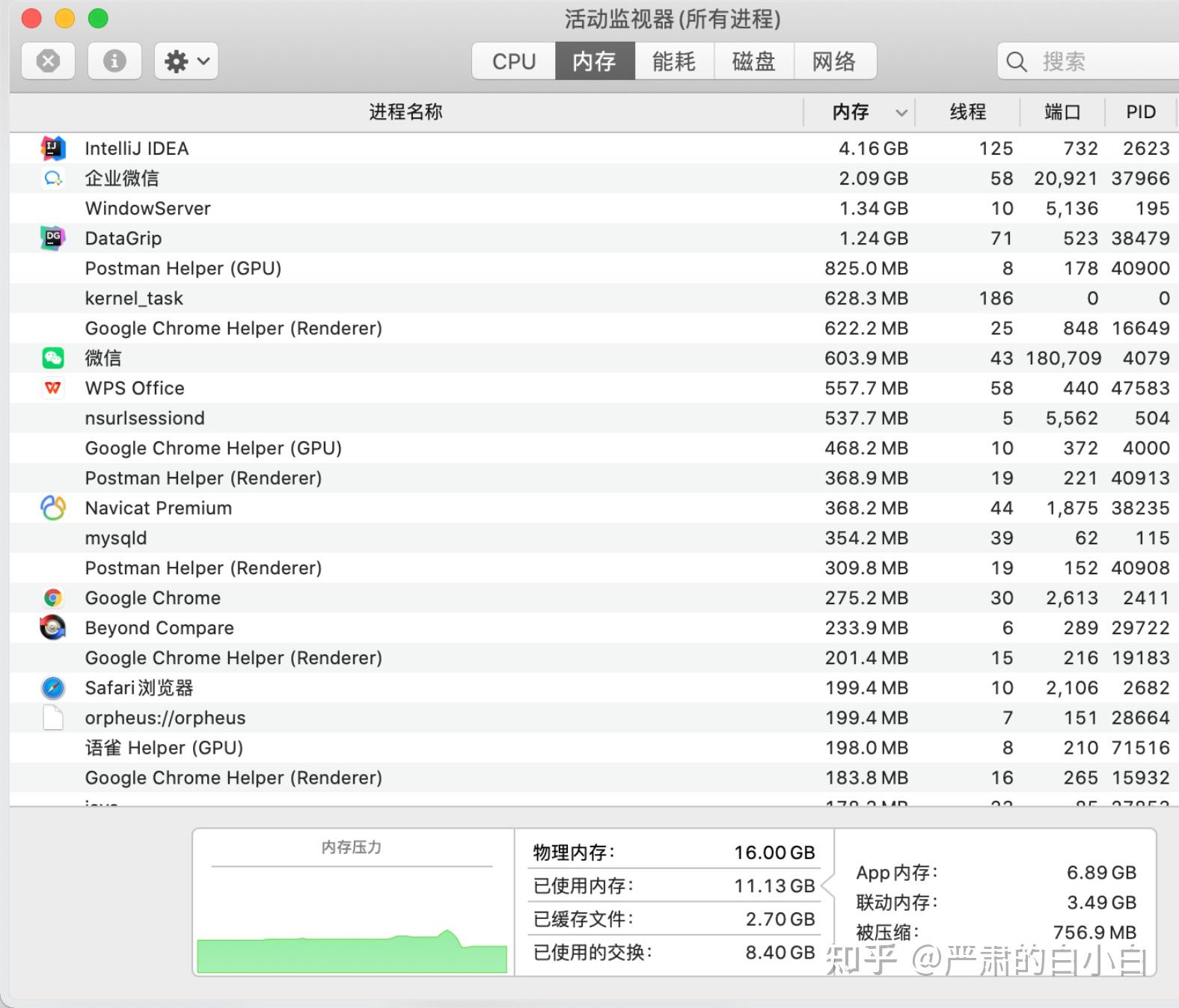Click the Safari浏览器 compass icon
This screenshot has height=1008, width=1179.
[x=53, y=687]
